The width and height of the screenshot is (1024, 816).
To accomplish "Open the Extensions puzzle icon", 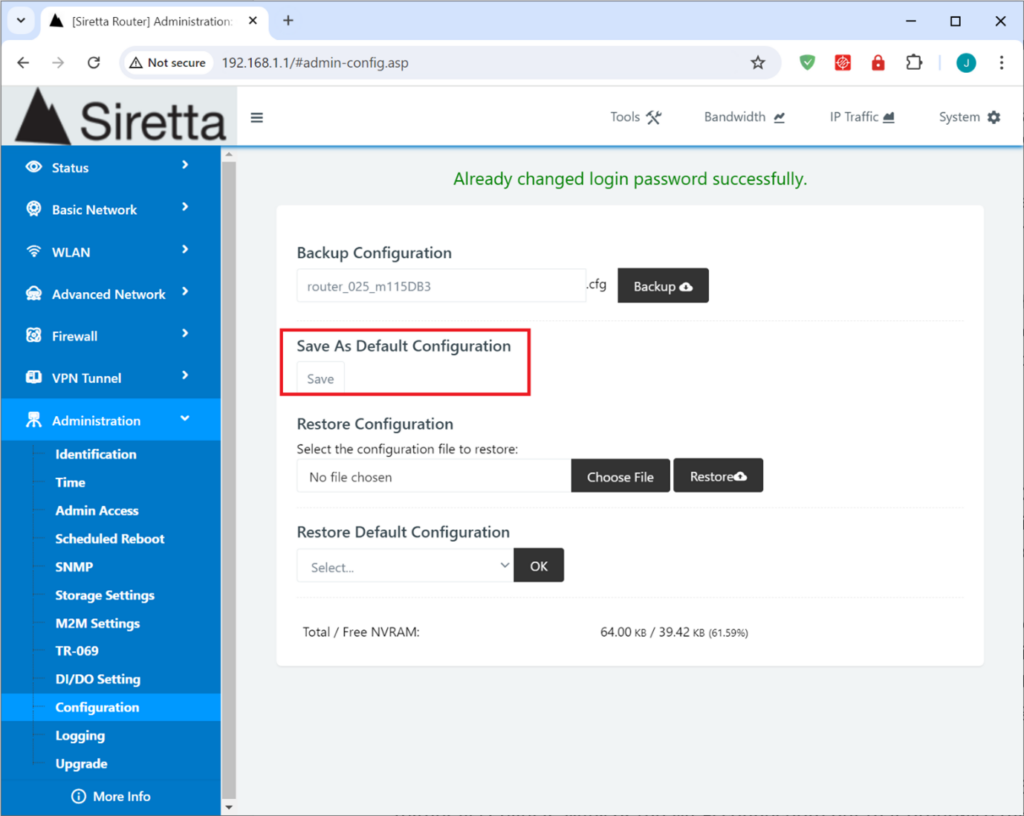I will click(914, 63).
